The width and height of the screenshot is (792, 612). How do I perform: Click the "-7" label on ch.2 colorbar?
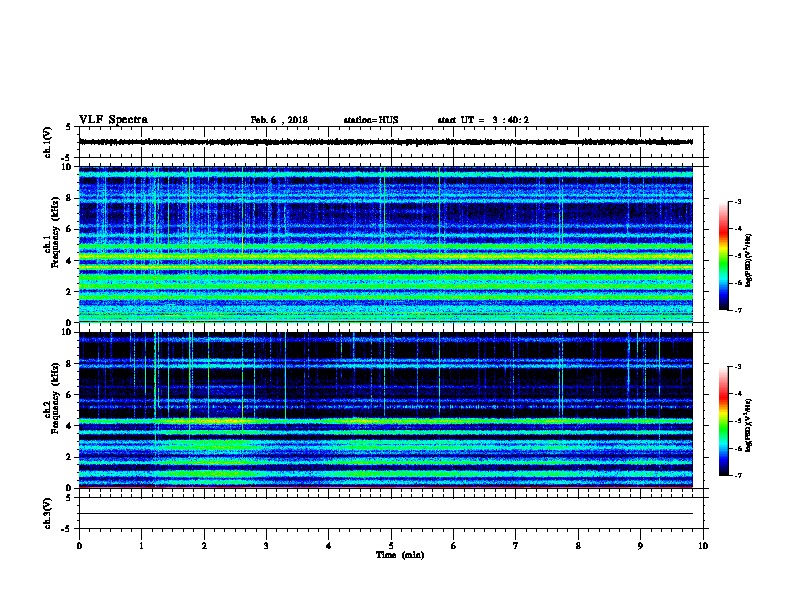click(738, 476)
